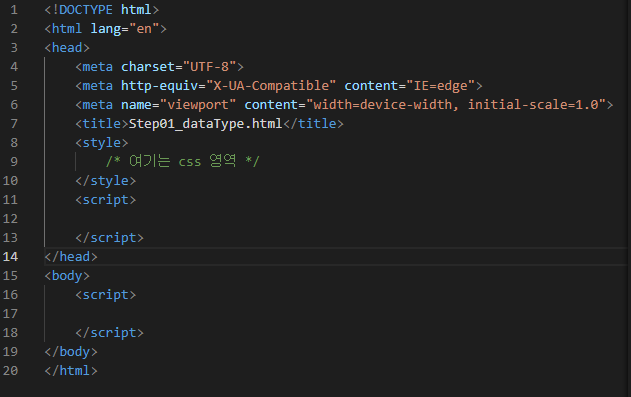Click the charset="UTF-8" attribute

[x=179, y=67]
